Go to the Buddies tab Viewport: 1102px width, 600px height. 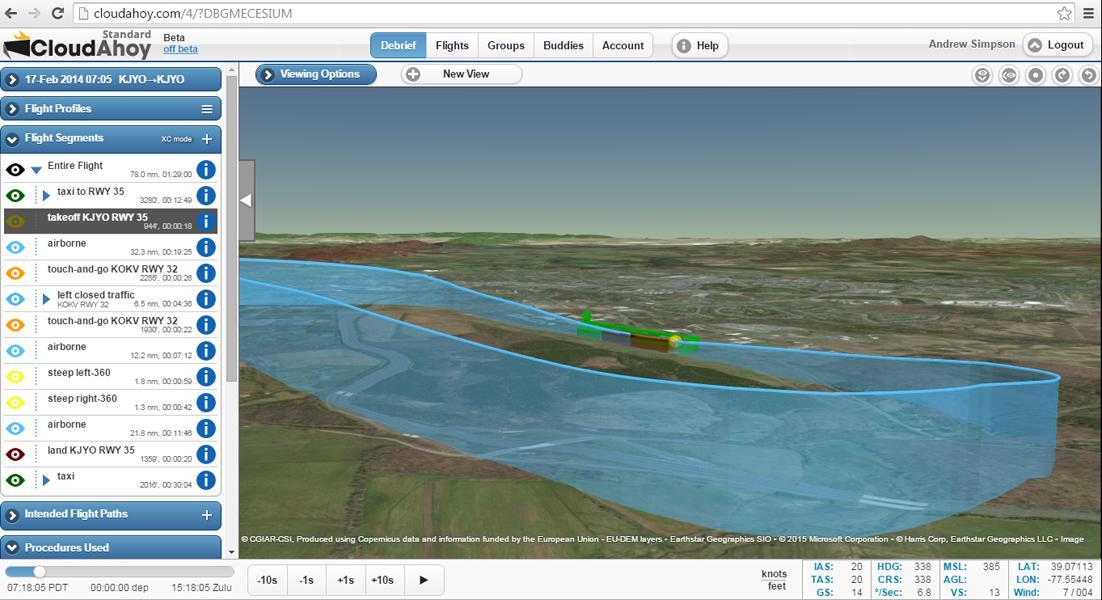[563, 46]
